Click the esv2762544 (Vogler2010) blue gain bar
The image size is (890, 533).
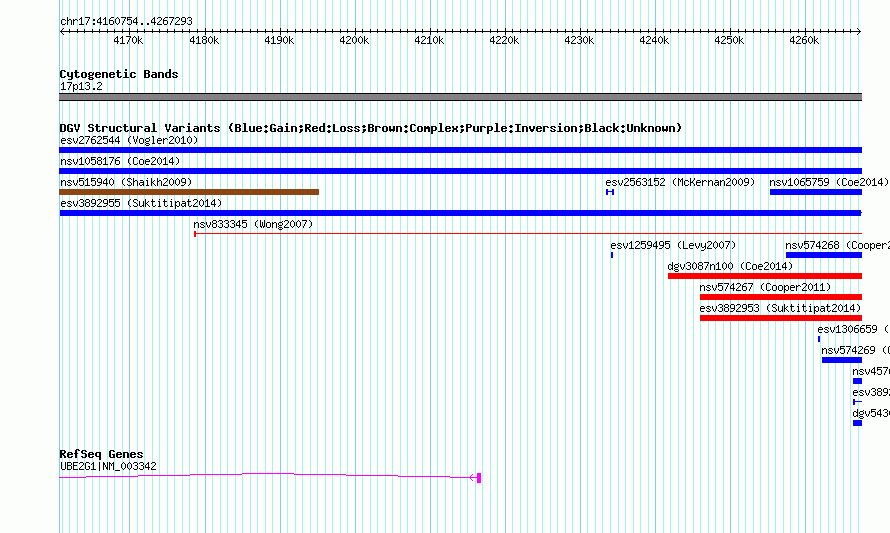click(460, 150)
